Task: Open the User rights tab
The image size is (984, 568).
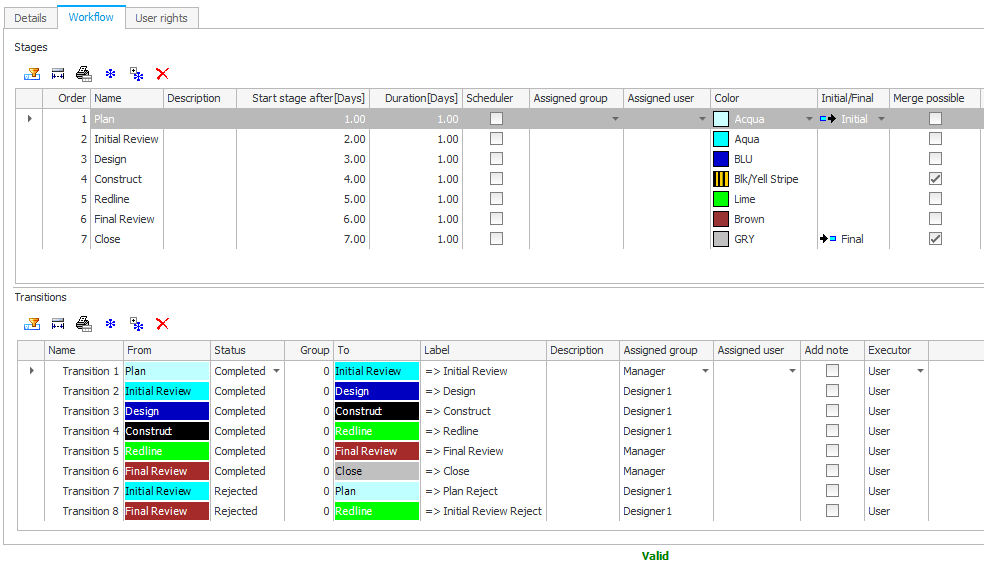Action: coord(161,18)
